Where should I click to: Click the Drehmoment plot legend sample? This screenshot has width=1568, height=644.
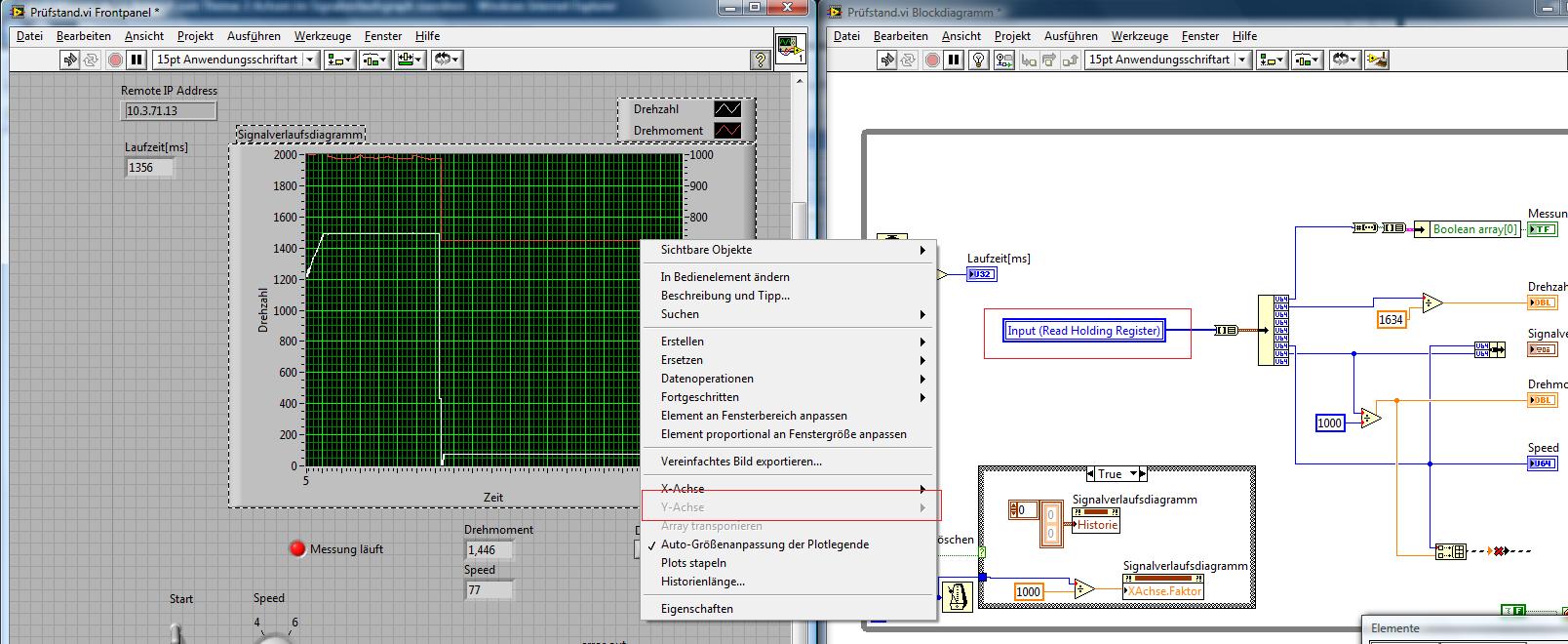(x=727, y=131)
